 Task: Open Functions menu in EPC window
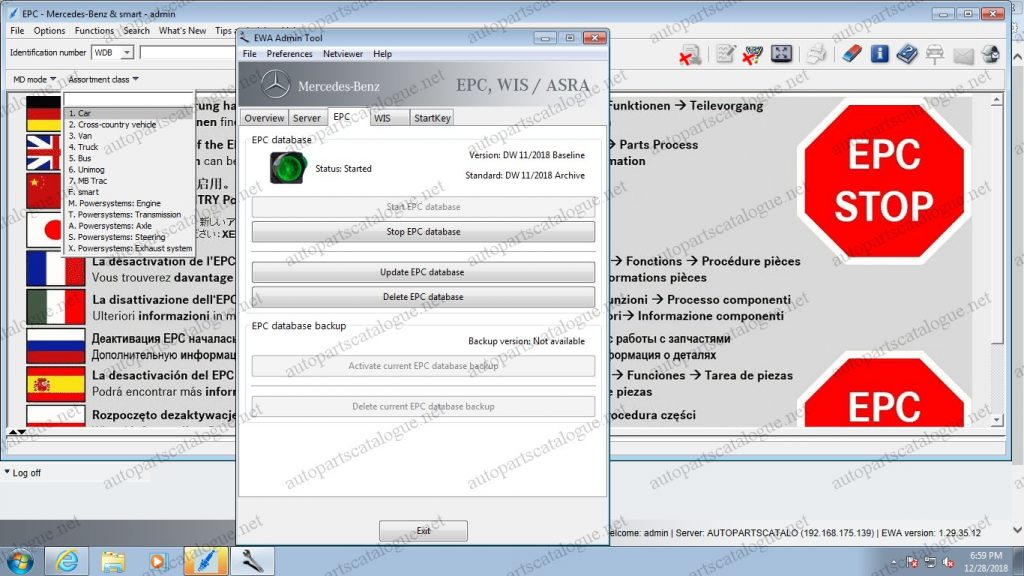pos(94,30)
